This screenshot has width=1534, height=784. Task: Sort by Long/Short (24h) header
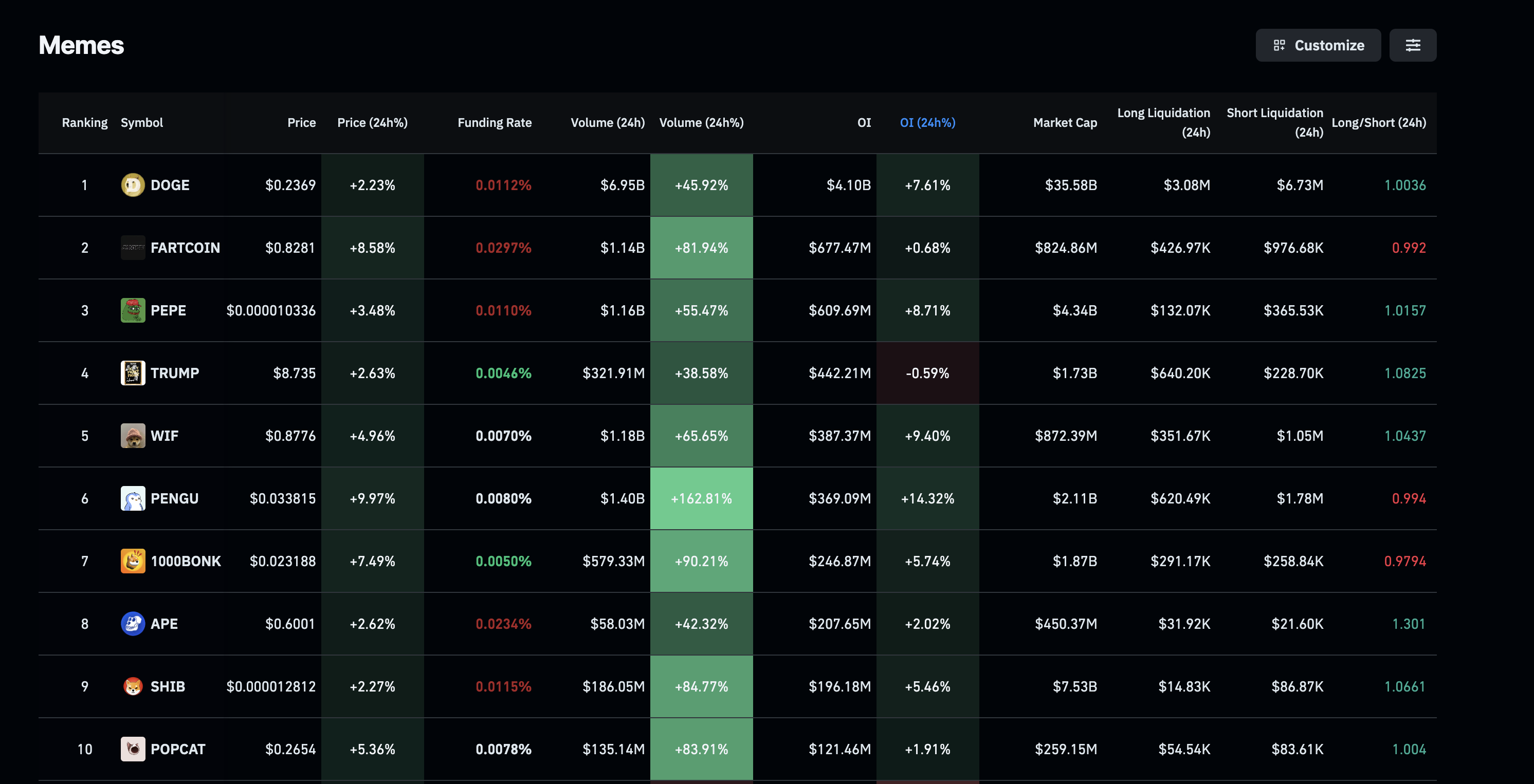1379,123
